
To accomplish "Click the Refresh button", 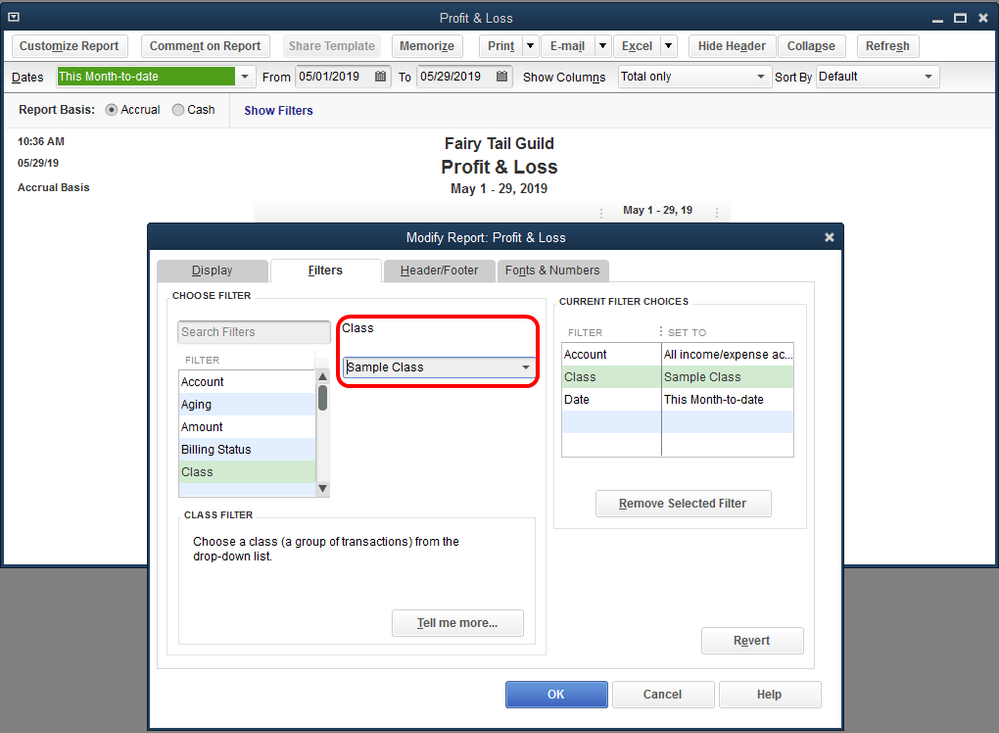I will click(x=888, y=46).
